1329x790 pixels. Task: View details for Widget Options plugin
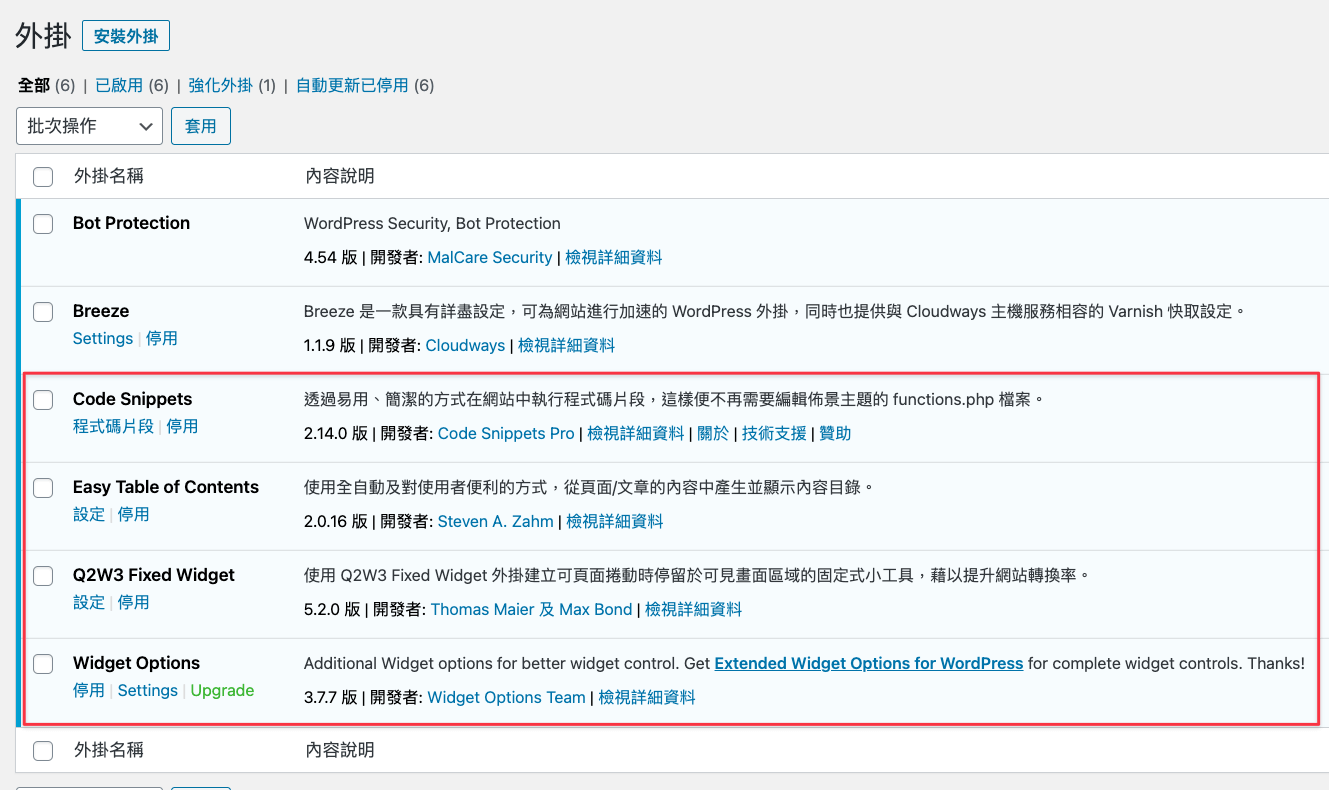coord(647,697)
